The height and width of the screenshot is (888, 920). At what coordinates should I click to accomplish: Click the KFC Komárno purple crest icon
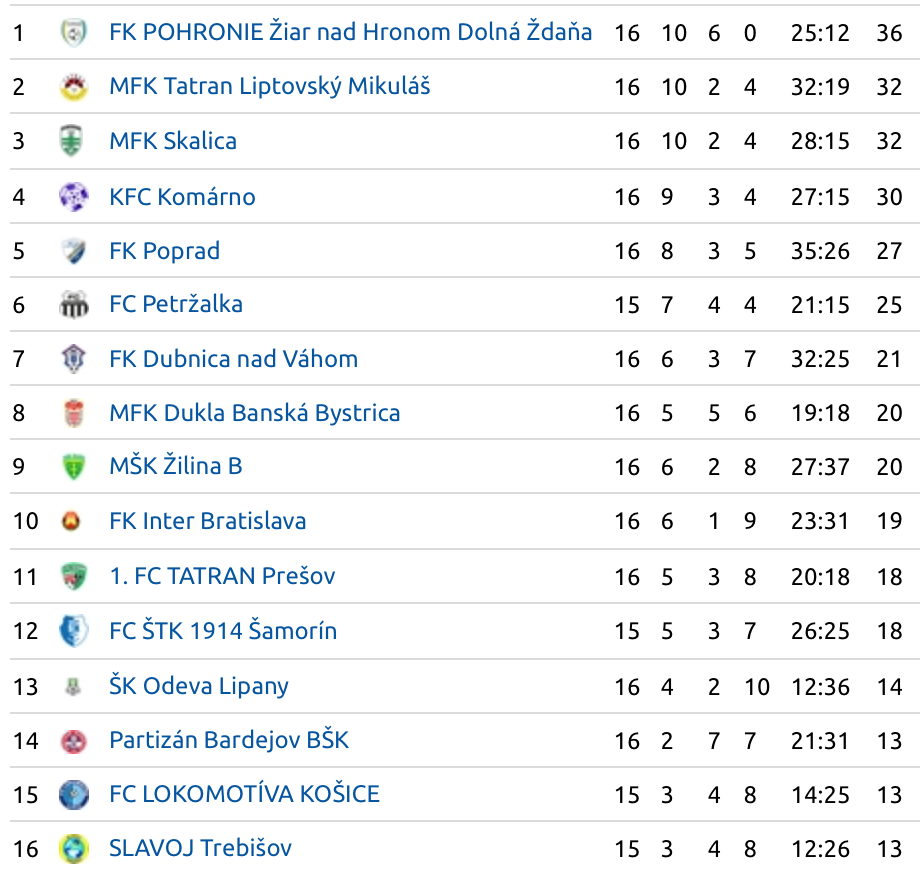[x=74, y=197]
